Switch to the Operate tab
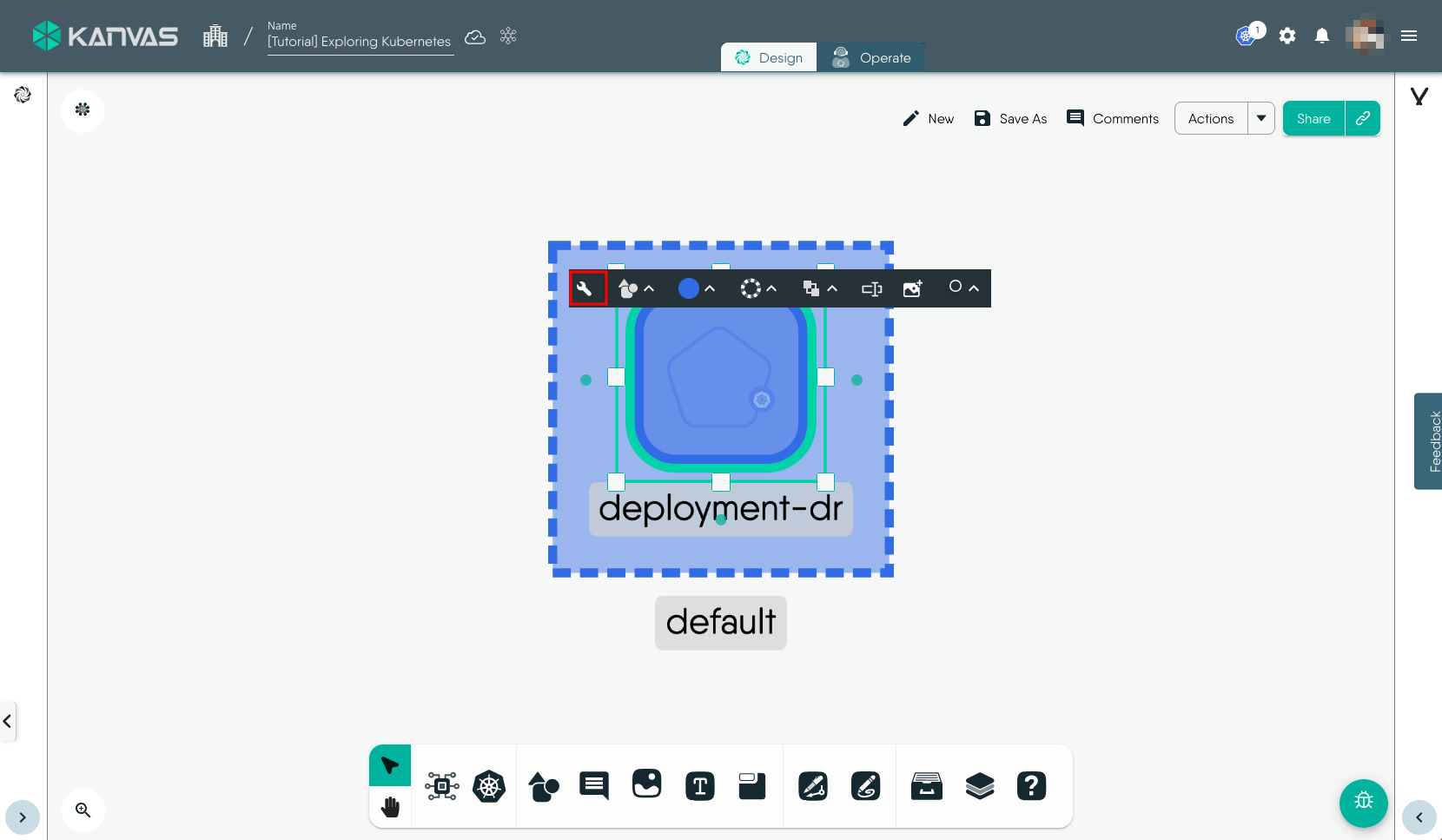Viewport: 1442px width, 840px height. (872, 58)
